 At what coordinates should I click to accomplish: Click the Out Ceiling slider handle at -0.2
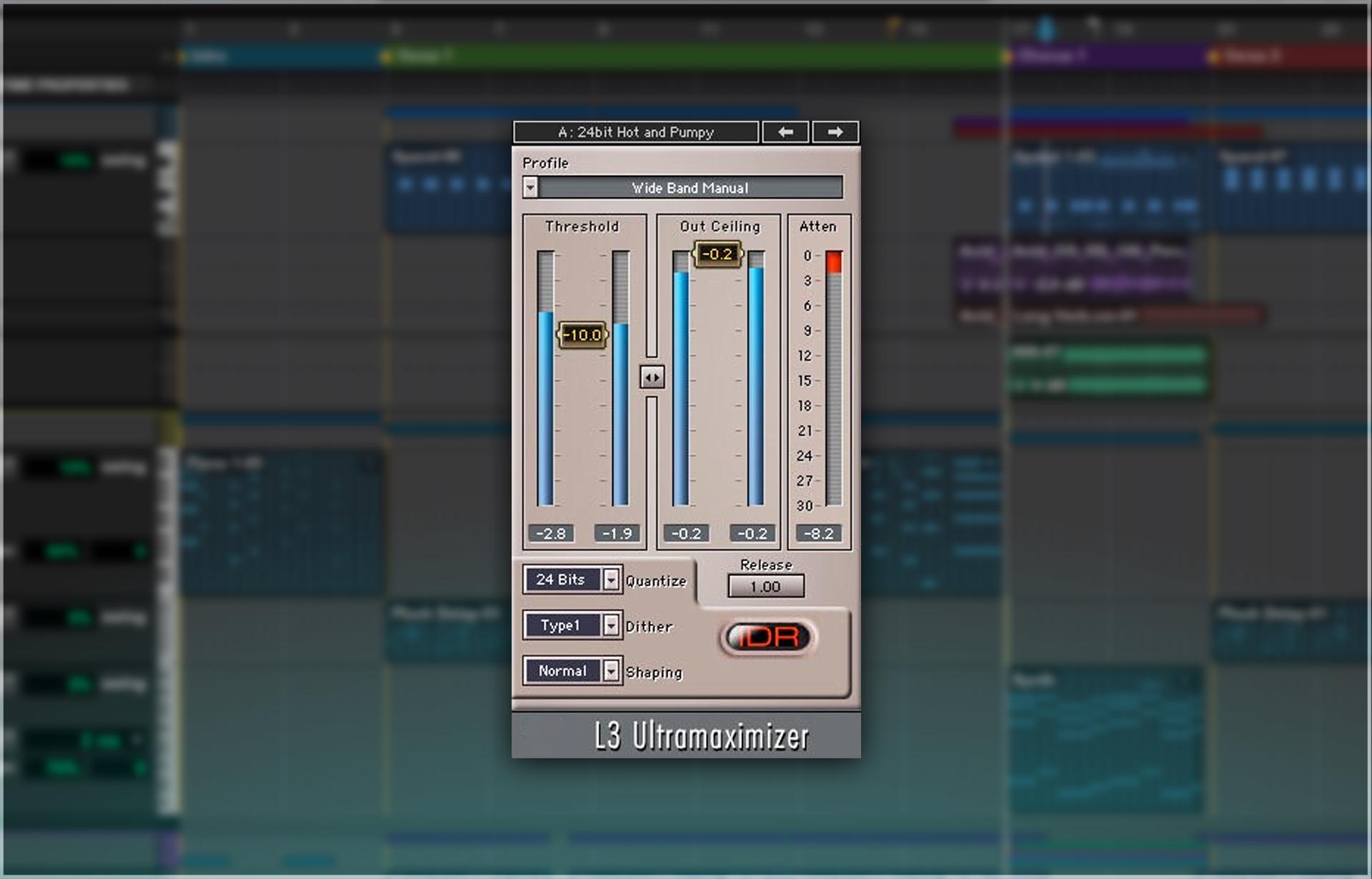tap(717, 254)
